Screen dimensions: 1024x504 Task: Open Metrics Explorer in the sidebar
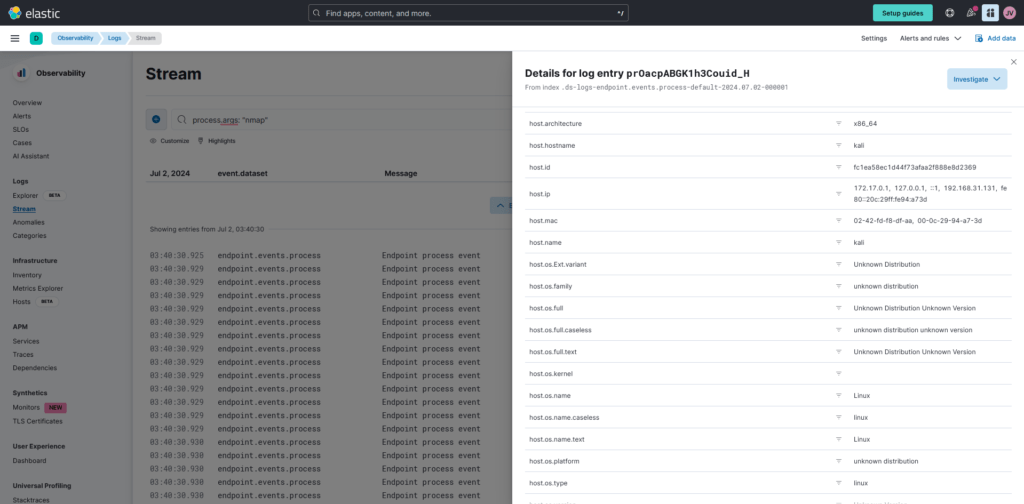38,289
